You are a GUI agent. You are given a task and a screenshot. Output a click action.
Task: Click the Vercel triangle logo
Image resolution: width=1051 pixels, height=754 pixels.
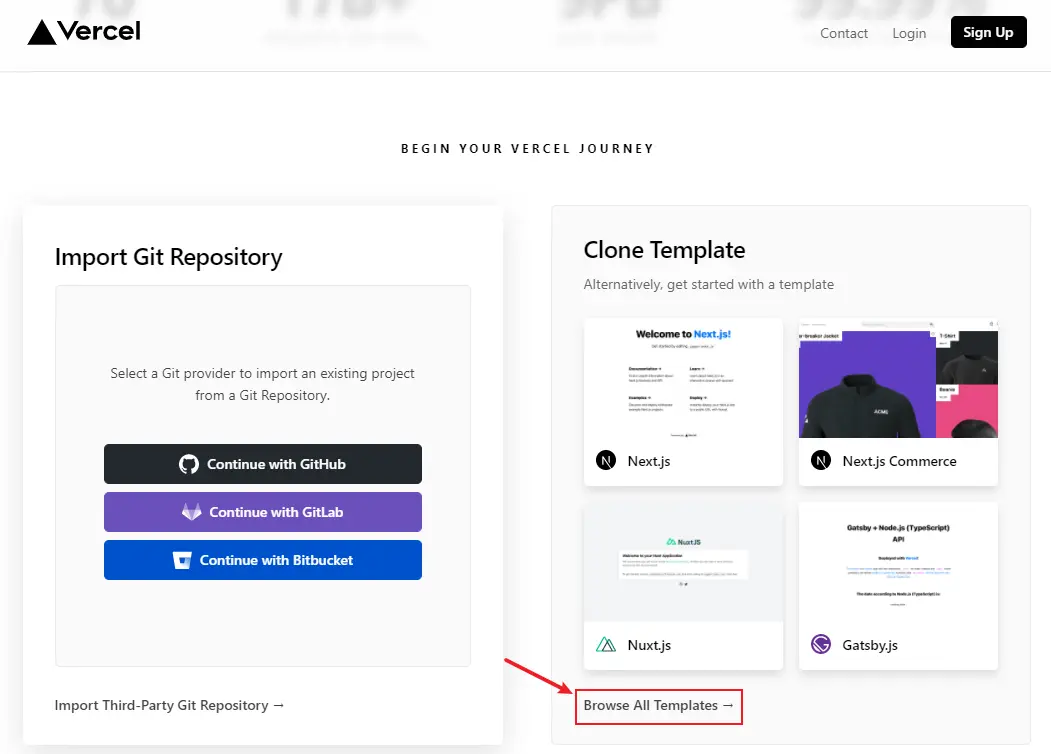42,32
